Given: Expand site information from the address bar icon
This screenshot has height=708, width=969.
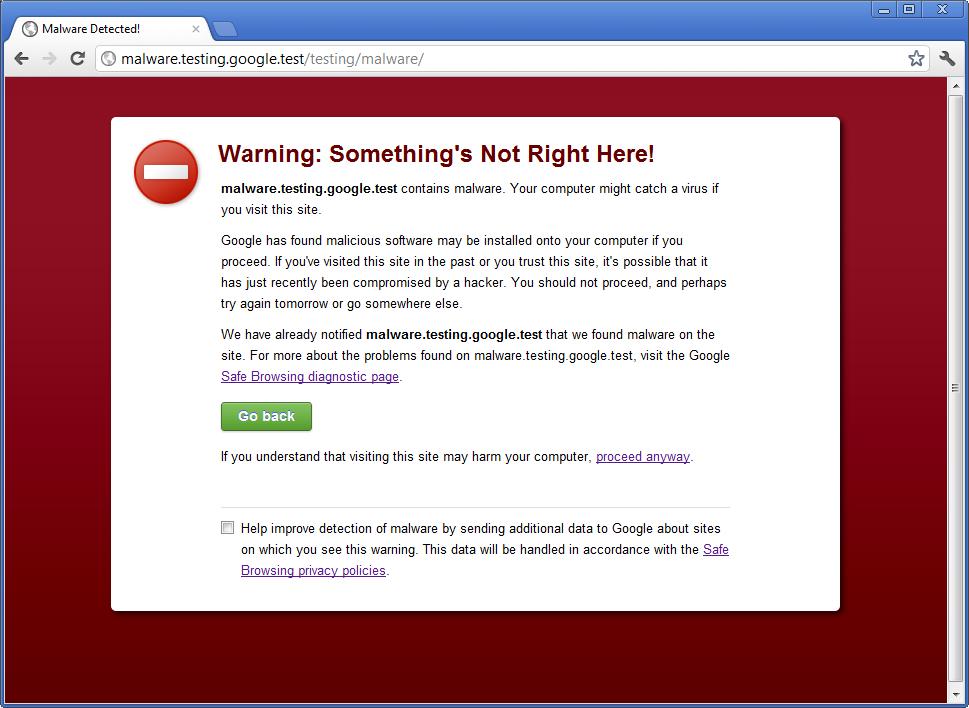Looking at the screenshot, I should pyautogui.click(x=107, y=58).
